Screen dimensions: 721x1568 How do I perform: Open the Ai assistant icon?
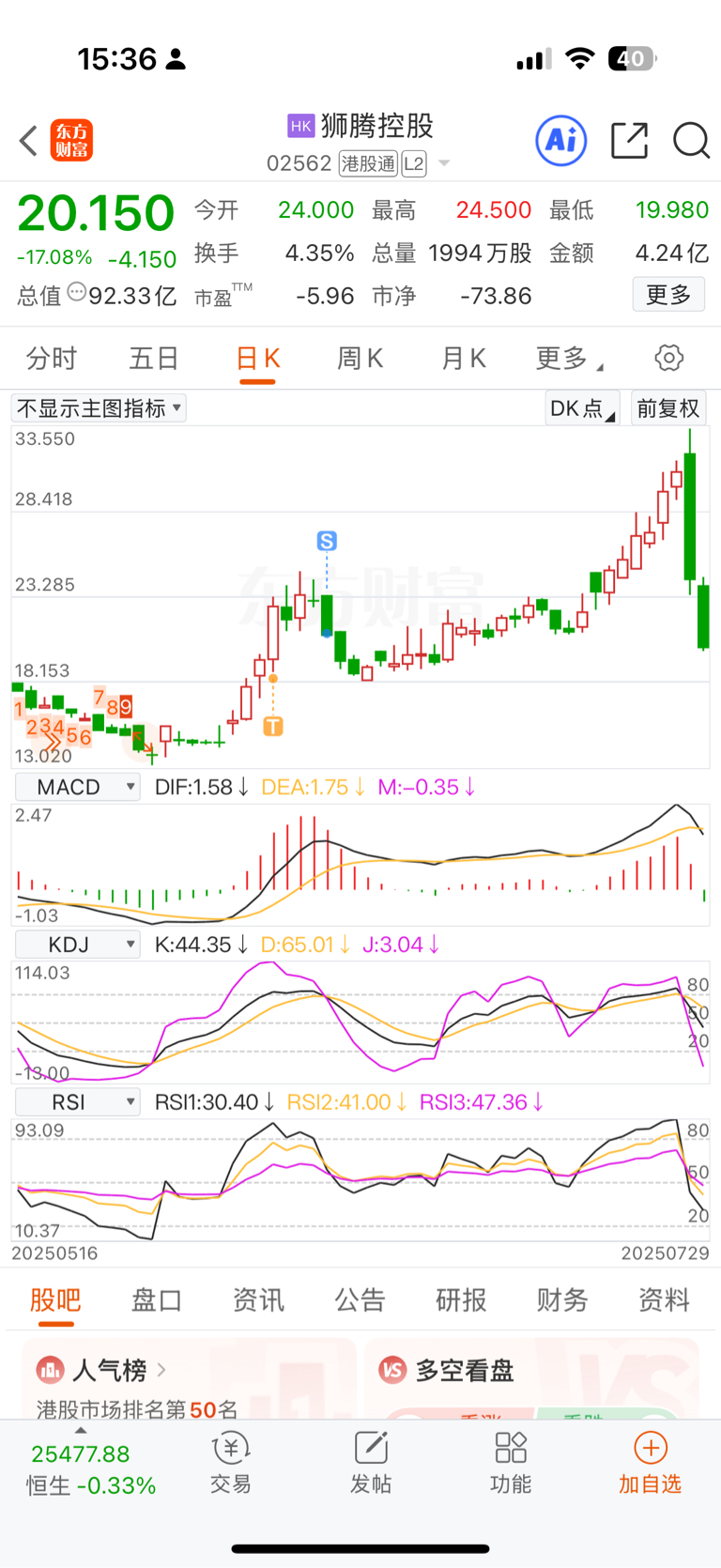[561, 141]
